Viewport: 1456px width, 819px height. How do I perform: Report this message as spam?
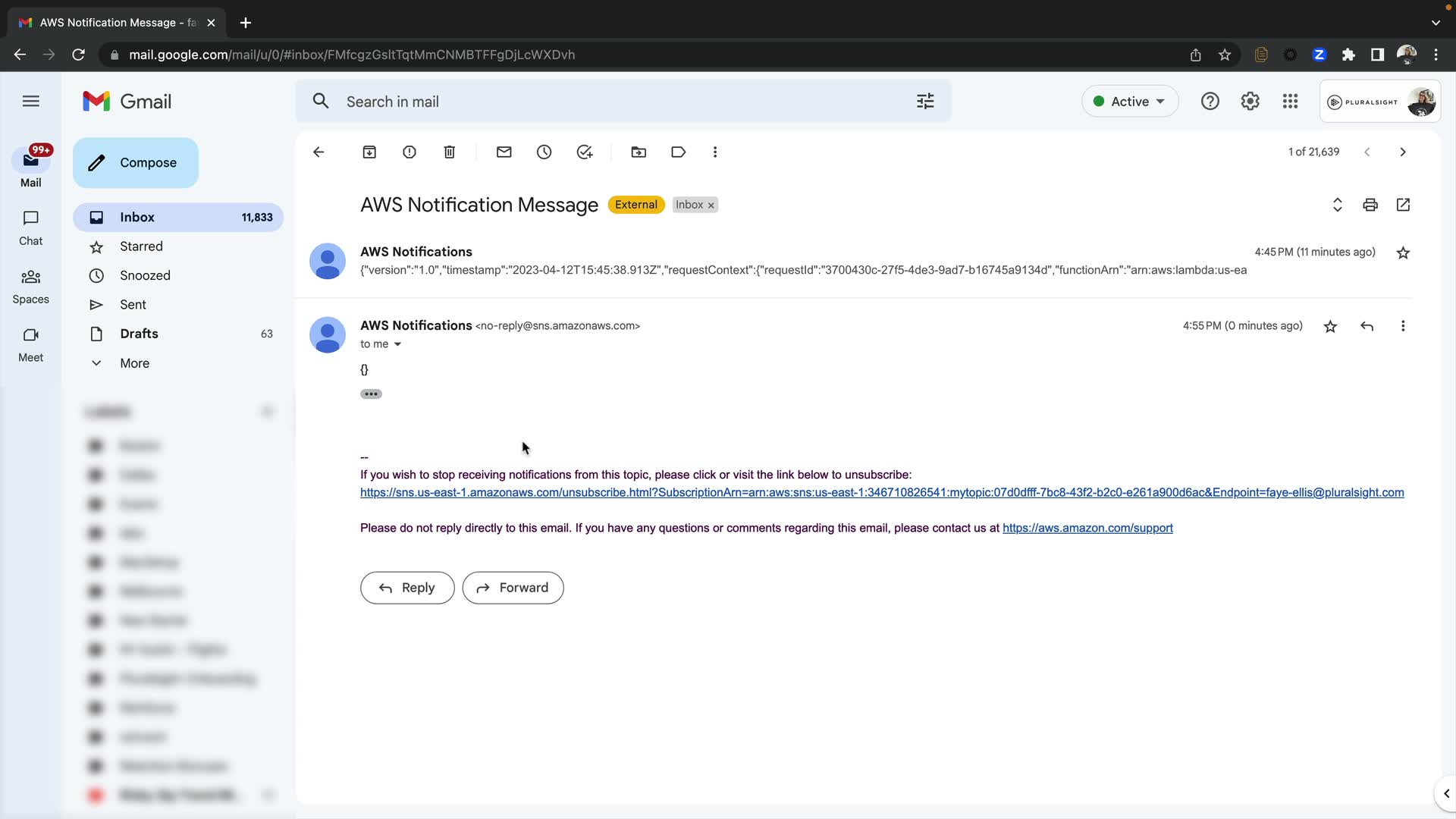409,152
